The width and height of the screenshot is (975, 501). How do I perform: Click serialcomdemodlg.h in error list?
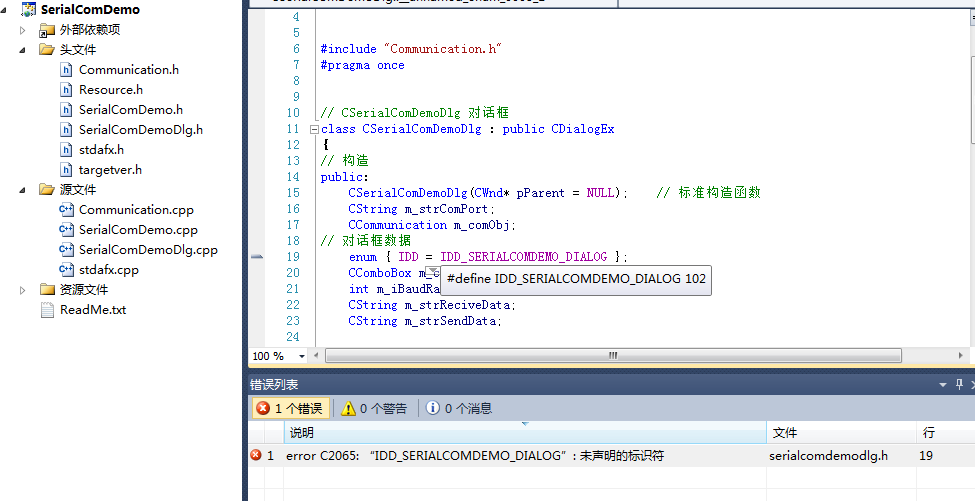[x=828, y=456]
